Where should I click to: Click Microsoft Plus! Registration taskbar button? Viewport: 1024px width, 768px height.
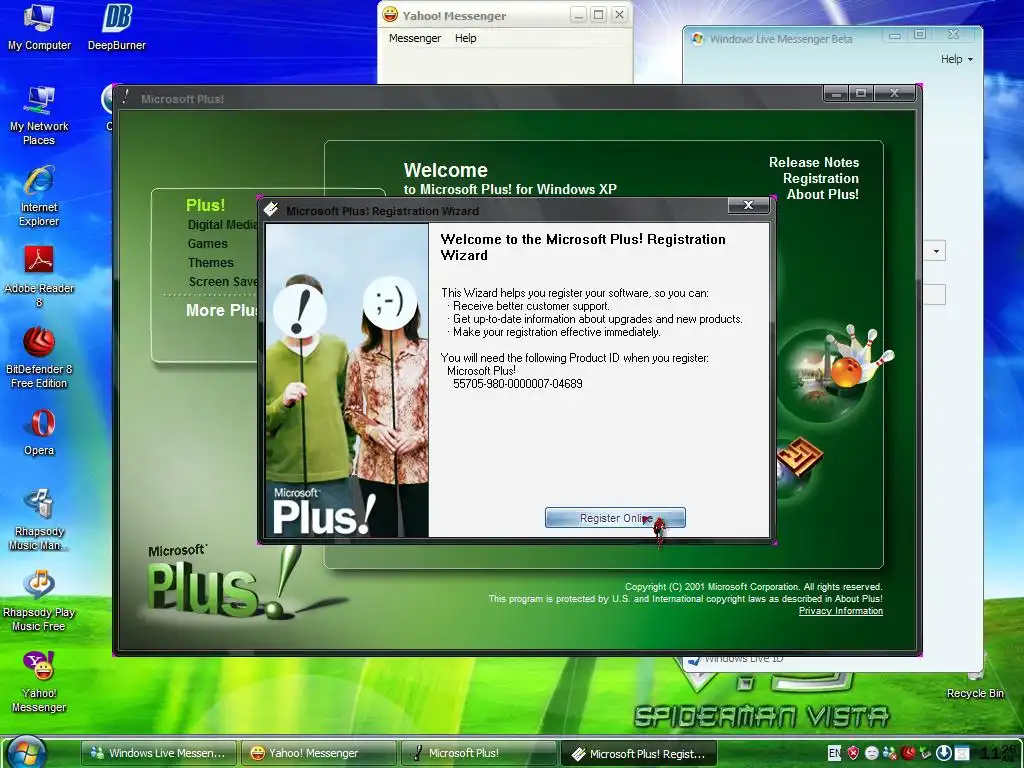[x=639, y=754]
